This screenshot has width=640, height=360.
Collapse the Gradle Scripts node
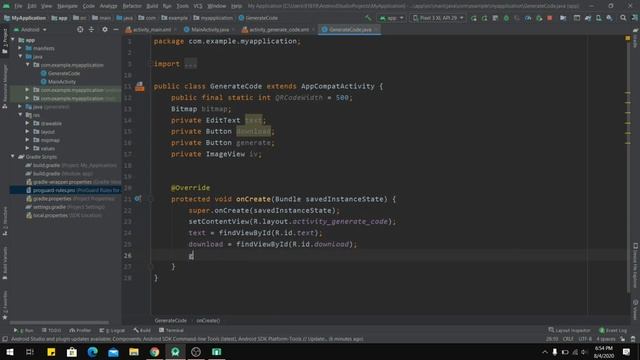point(13,157)
